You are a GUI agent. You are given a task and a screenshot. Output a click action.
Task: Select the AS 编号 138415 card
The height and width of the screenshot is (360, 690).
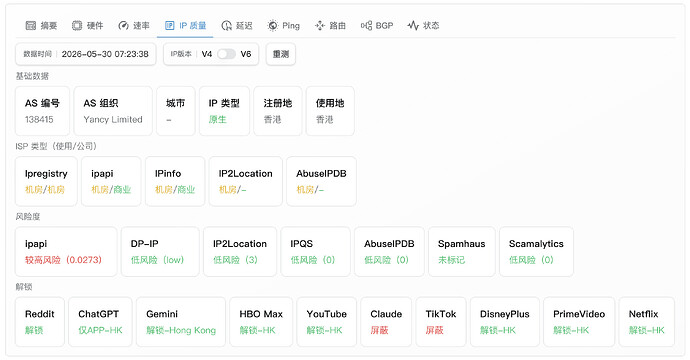[42, 111]
